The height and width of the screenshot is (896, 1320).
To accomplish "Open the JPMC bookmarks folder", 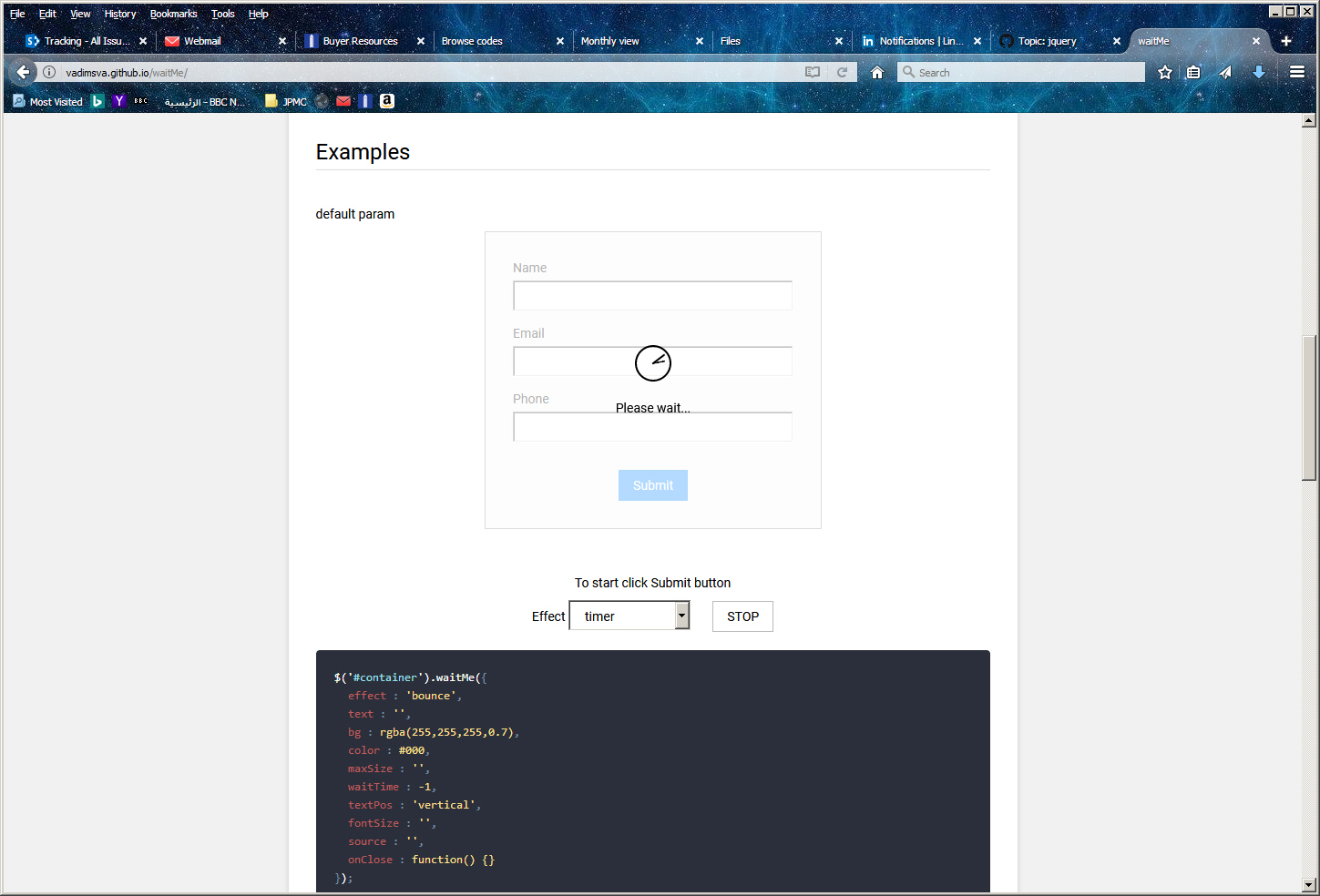I will coord(285,102).
